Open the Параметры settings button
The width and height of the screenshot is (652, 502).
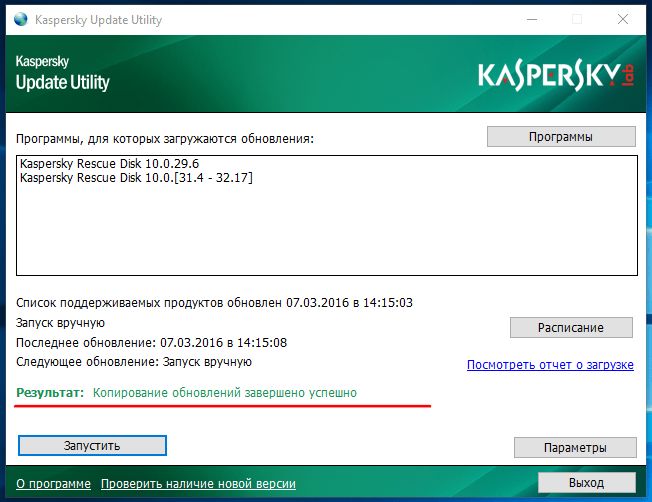coord(575,448)
